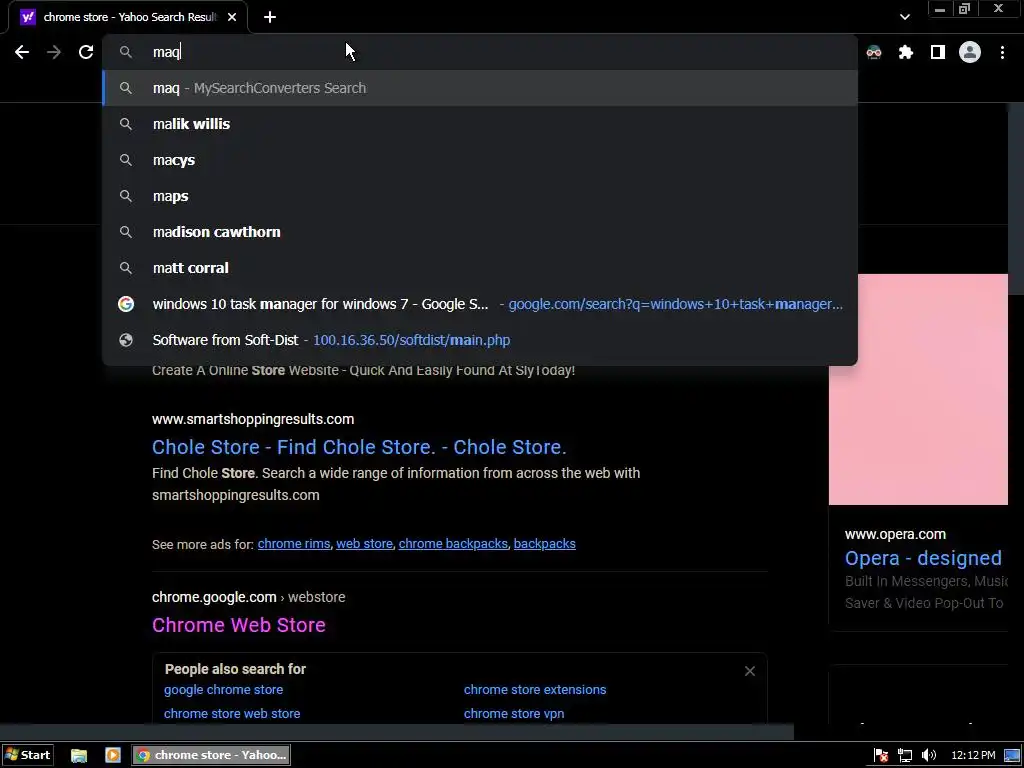Toggle the side panel icon
Image resolution: width=1024 pixels, height=768 pixels.
(937, 52)
